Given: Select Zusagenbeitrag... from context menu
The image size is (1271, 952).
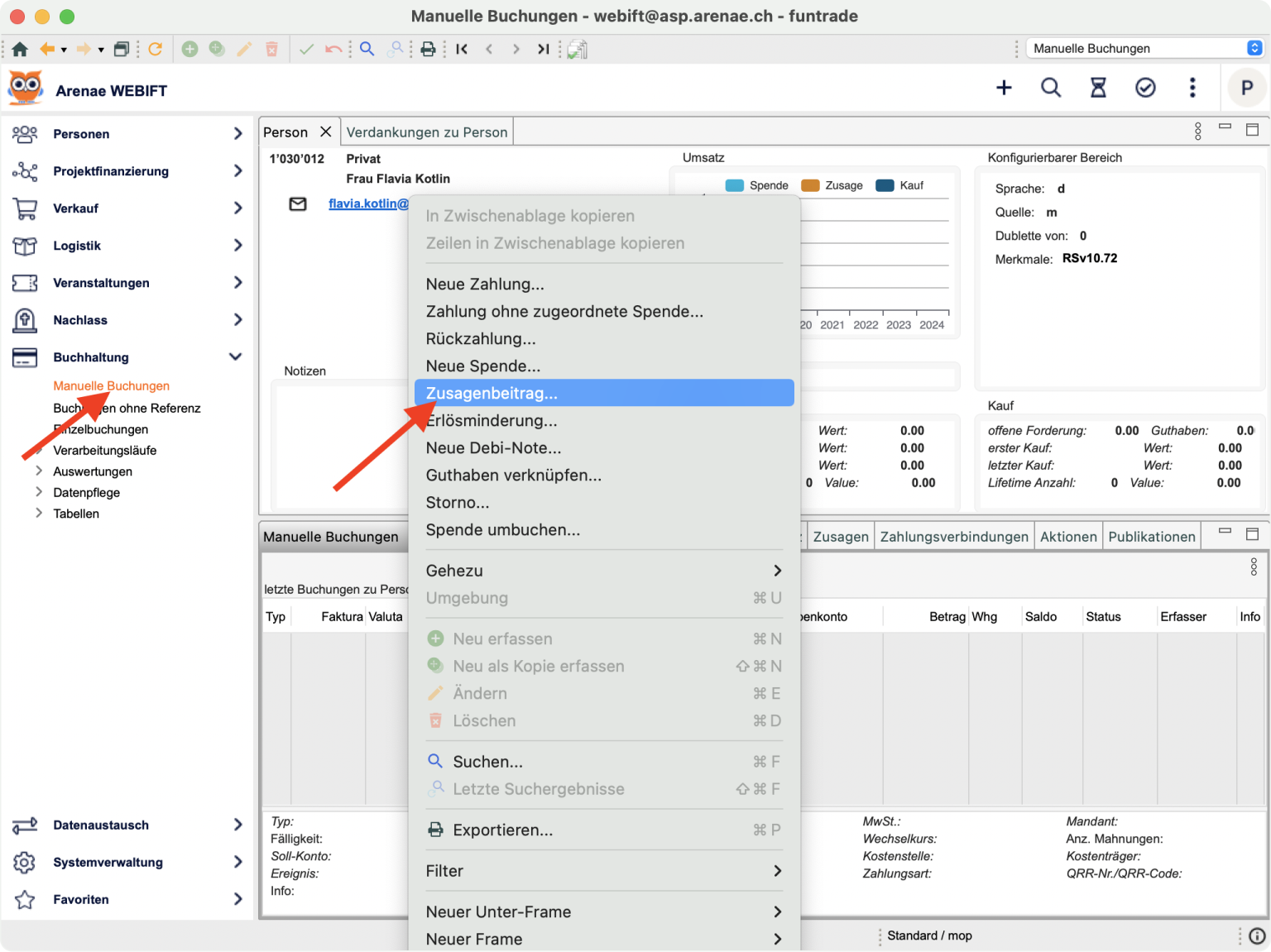Looking at the screenshot, I should tap(492, 393).
